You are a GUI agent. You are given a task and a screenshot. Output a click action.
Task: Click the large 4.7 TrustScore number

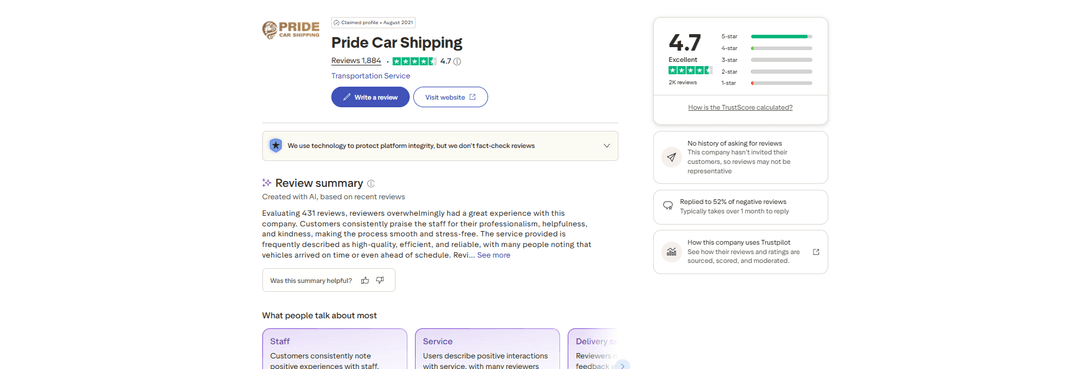click(685, 43)
